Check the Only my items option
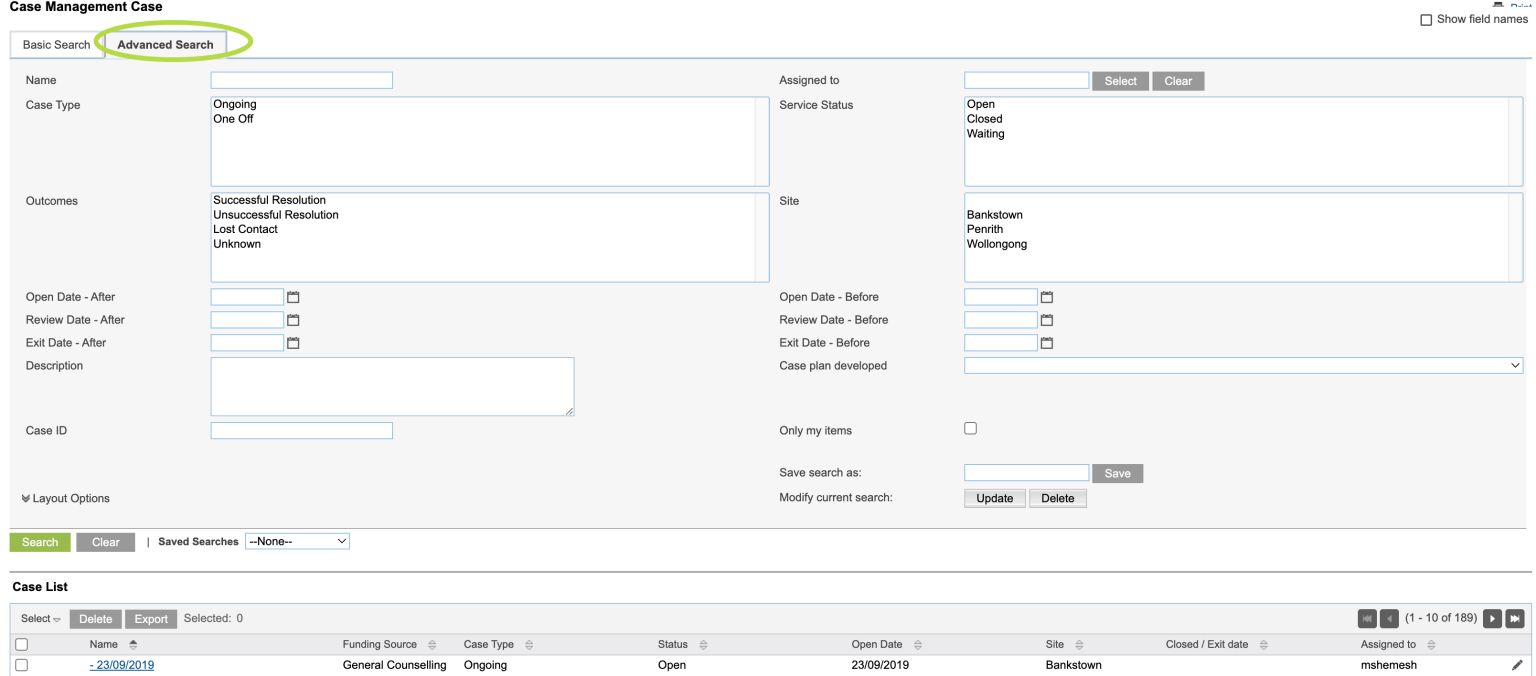Image resolution: width=1536 pixels, height=676 pixels. click(970, 428)
